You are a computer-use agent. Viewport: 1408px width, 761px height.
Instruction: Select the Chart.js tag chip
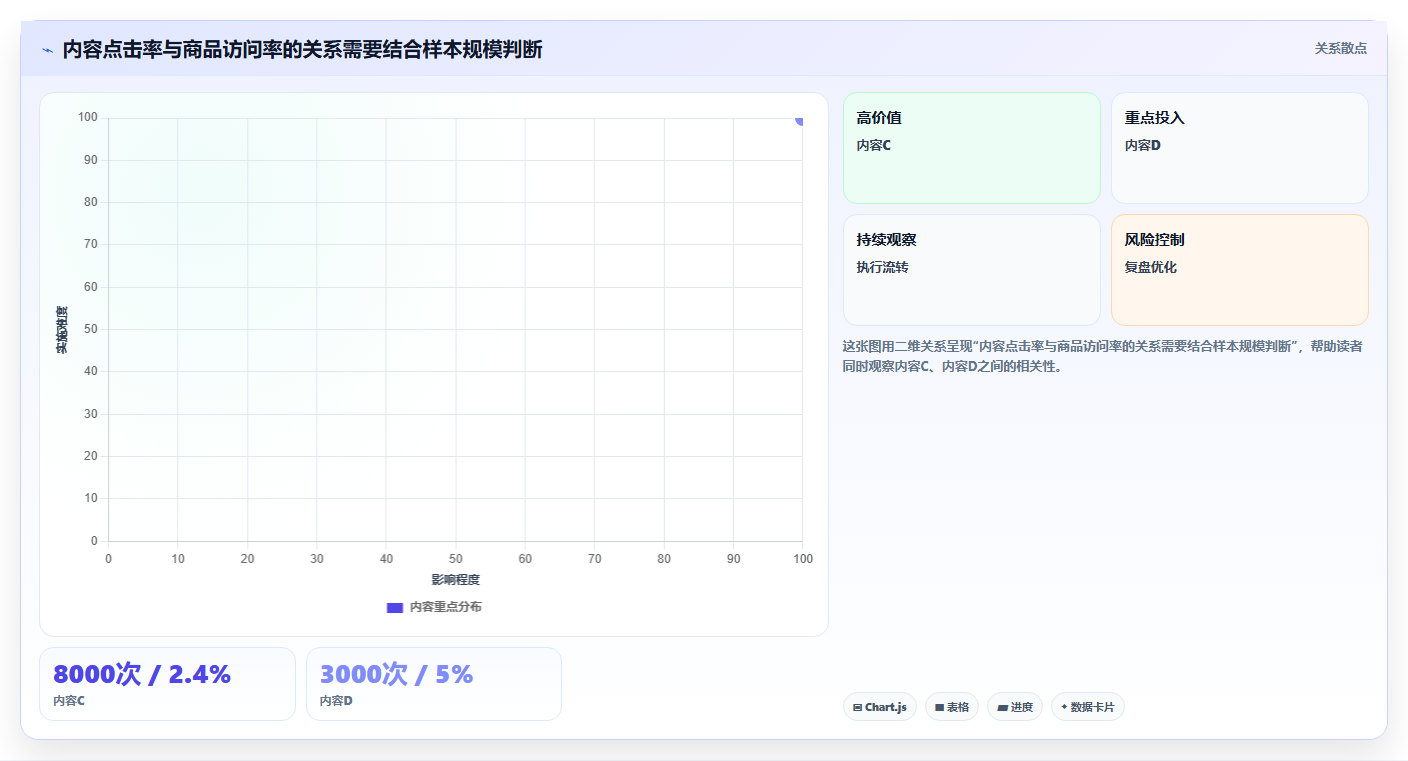[880, 707]
